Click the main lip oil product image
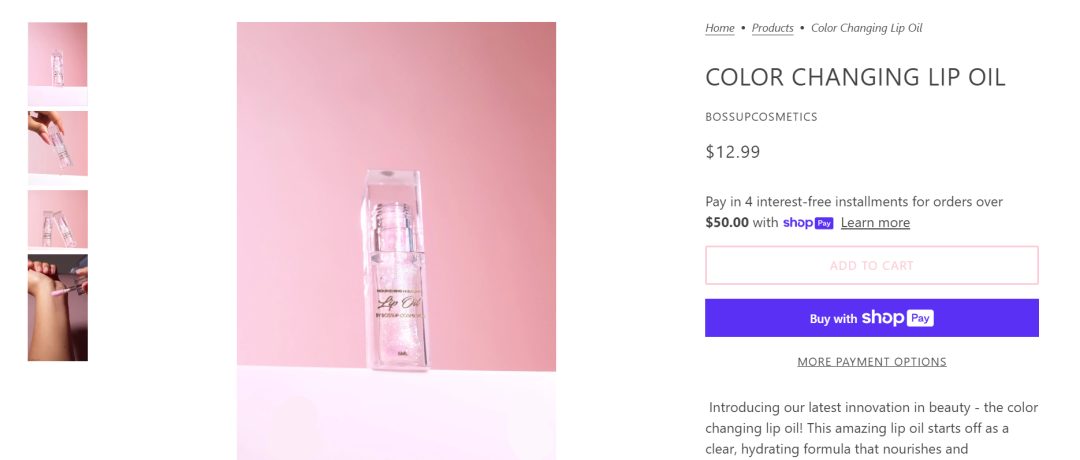Viewport: 1080px width, 460px height. tap(396, 240)
